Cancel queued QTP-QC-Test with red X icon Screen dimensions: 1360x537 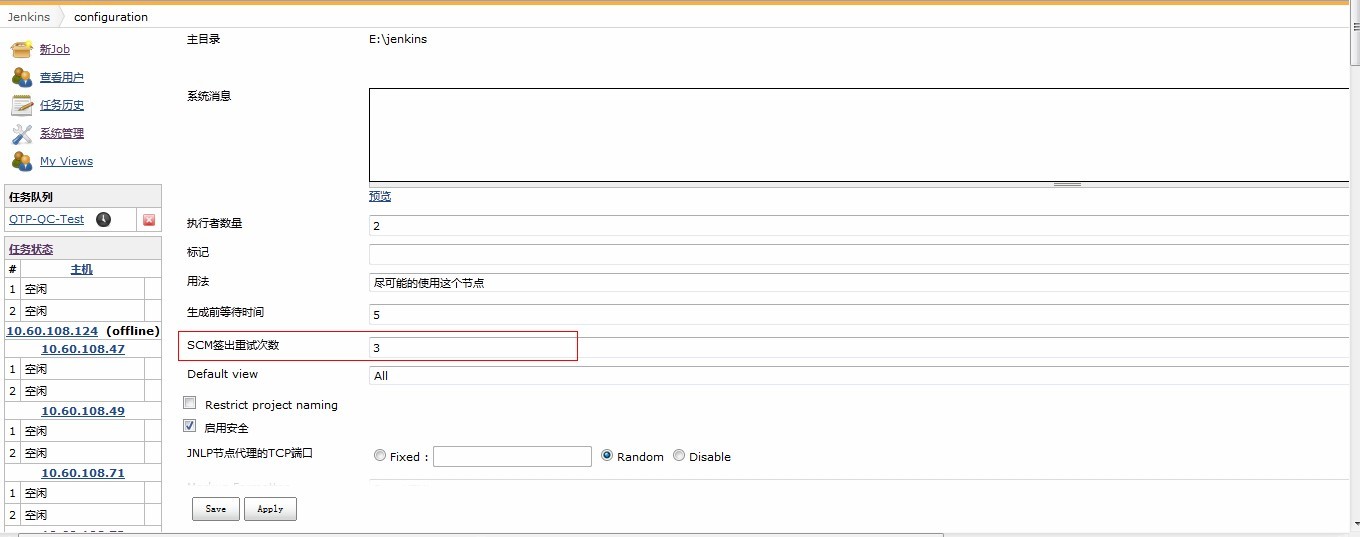coord(149,220)
